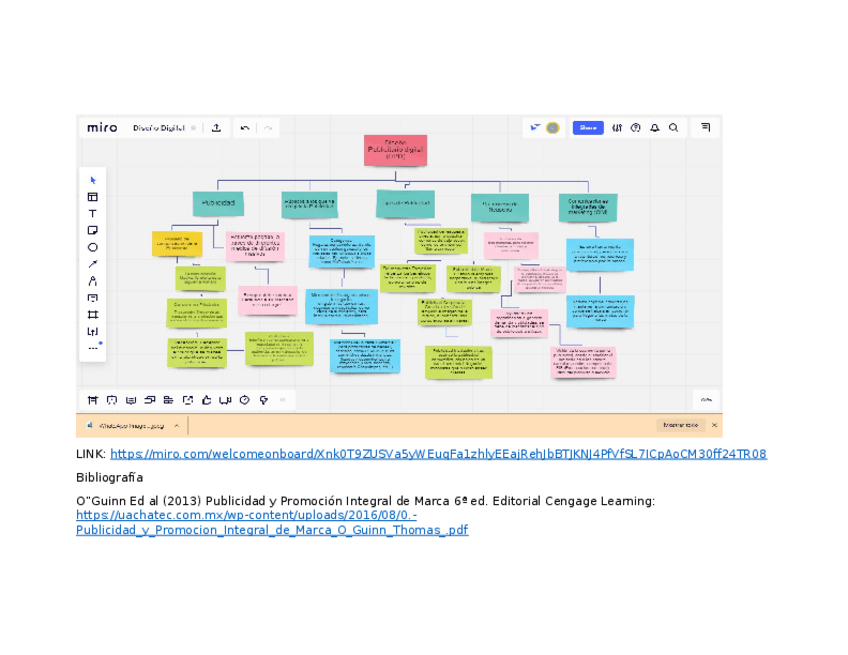Expand the download item chevron menu
The image size is (848, 655).
pyautogui.click(x=177, y=426)
